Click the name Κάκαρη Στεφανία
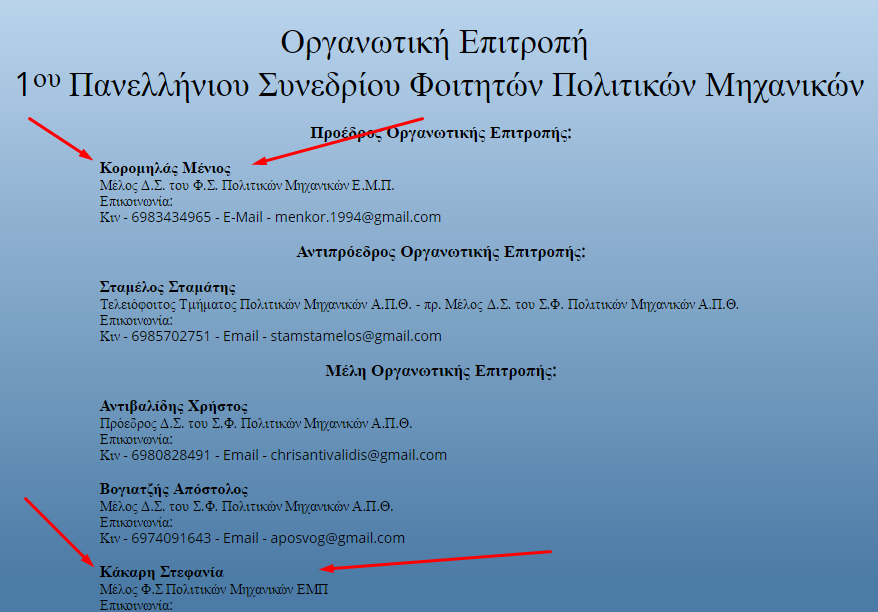Image resolution: width=878 pixels, height=612 pixels. pyautogui.click(x=161, y=572)
